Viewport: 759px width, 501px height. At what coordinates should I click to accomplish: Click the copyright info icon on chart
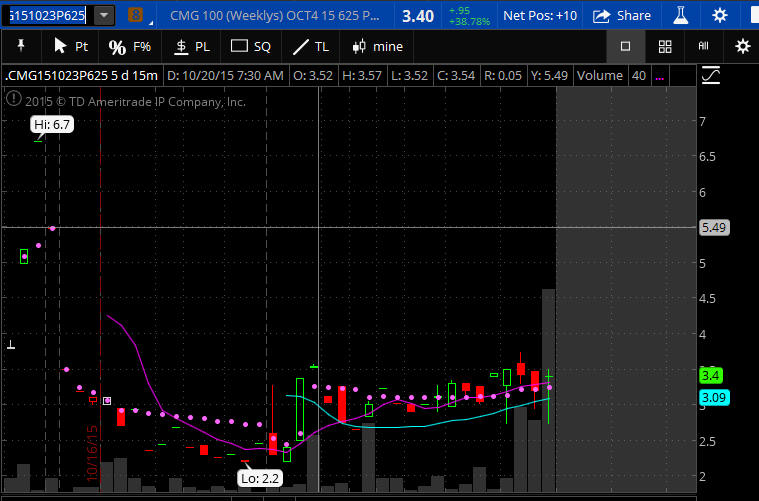pyautogui.click(x=13, y=99)
